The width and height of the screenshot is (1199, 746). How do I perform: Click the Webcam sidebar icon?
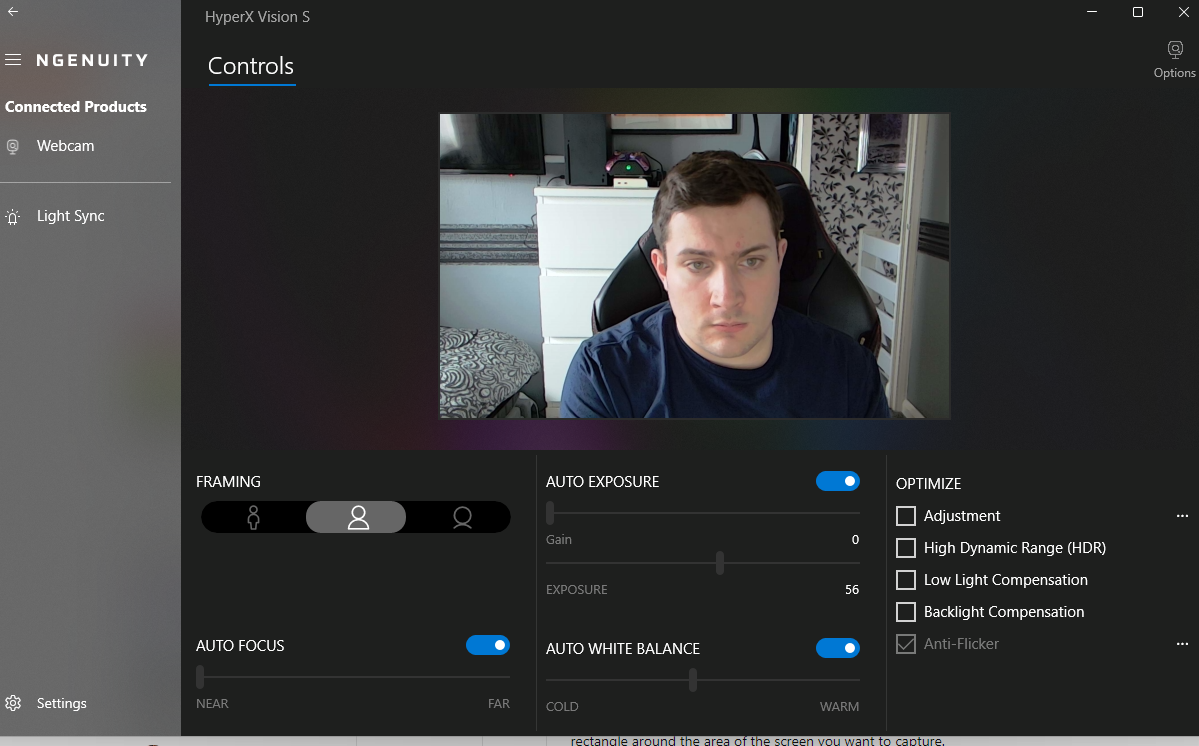12,147
